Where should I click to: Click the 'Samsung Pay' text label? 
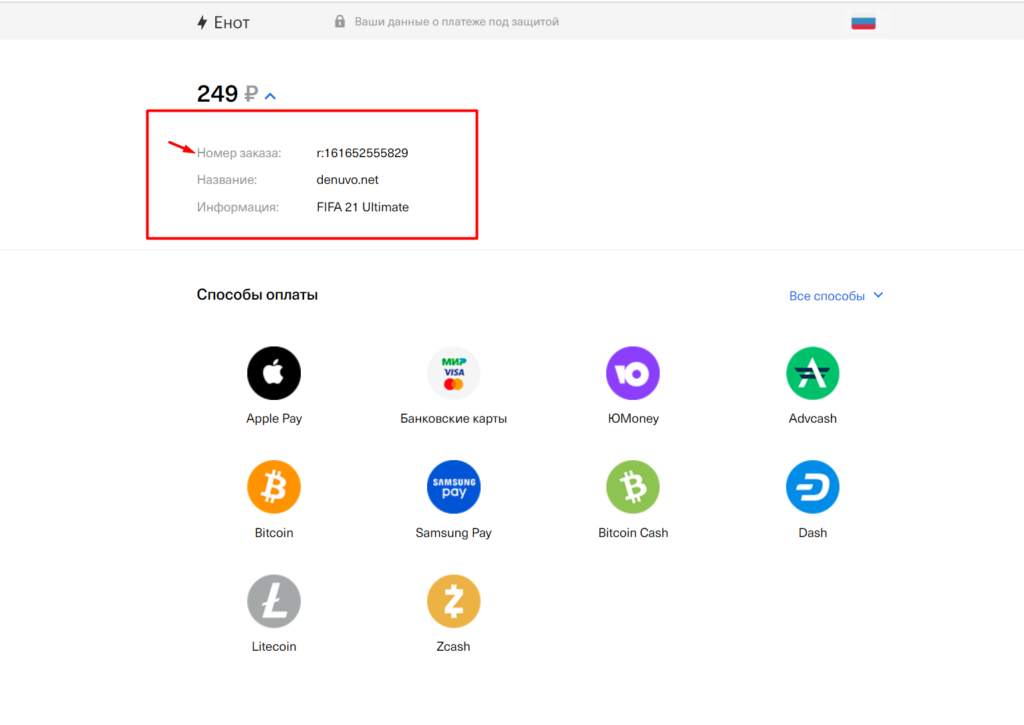(453, 533)
